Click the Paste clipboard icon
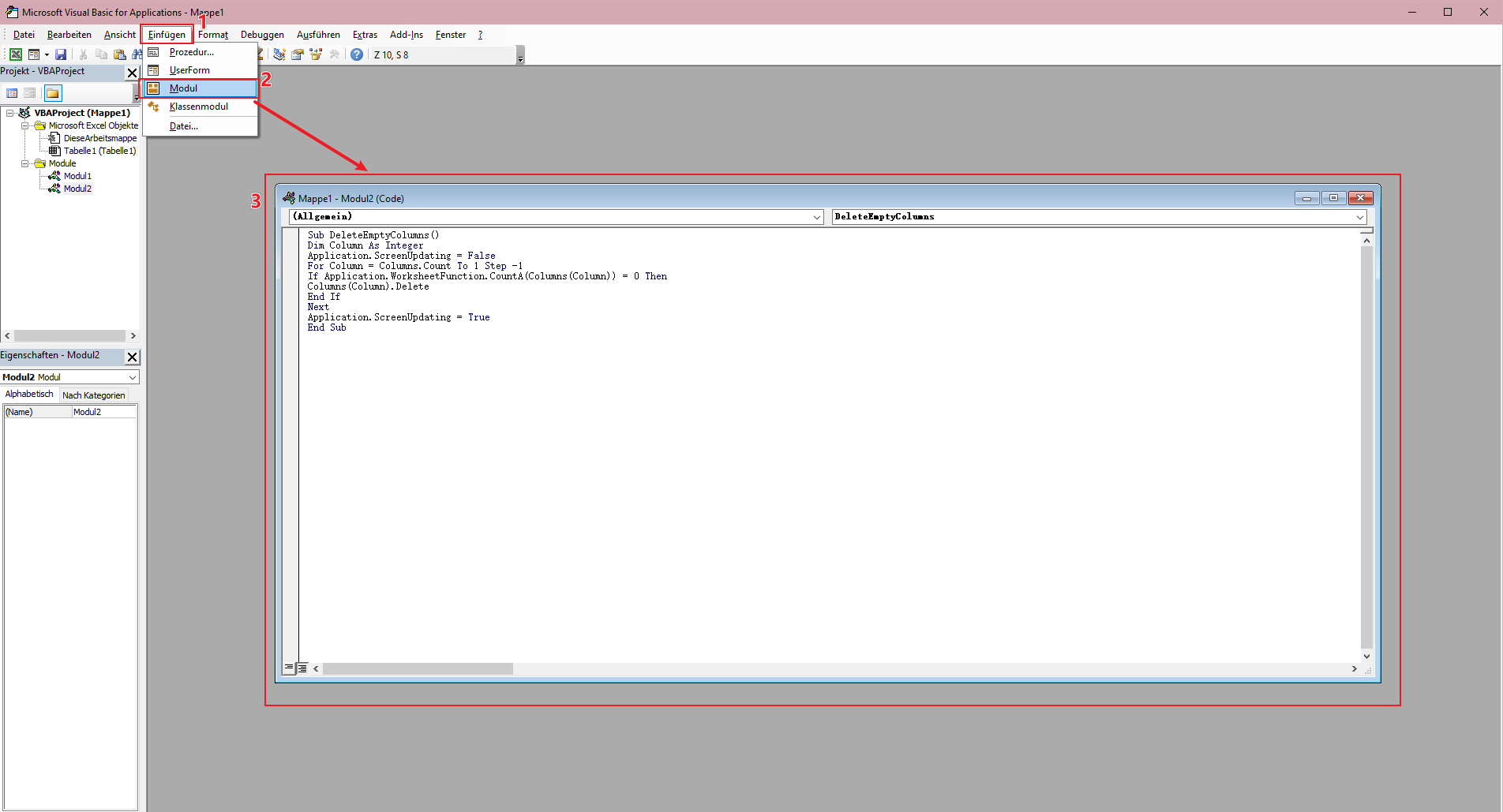 119,54
